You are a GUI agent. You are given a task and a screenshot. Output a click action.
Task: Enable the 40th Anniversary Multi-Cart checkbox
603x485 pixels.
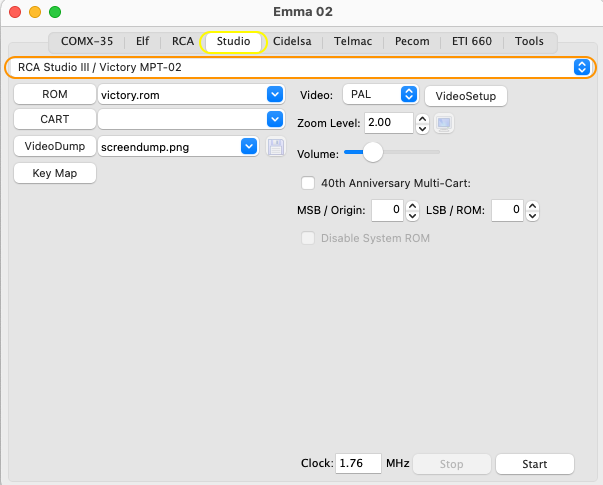pos(308,183)
